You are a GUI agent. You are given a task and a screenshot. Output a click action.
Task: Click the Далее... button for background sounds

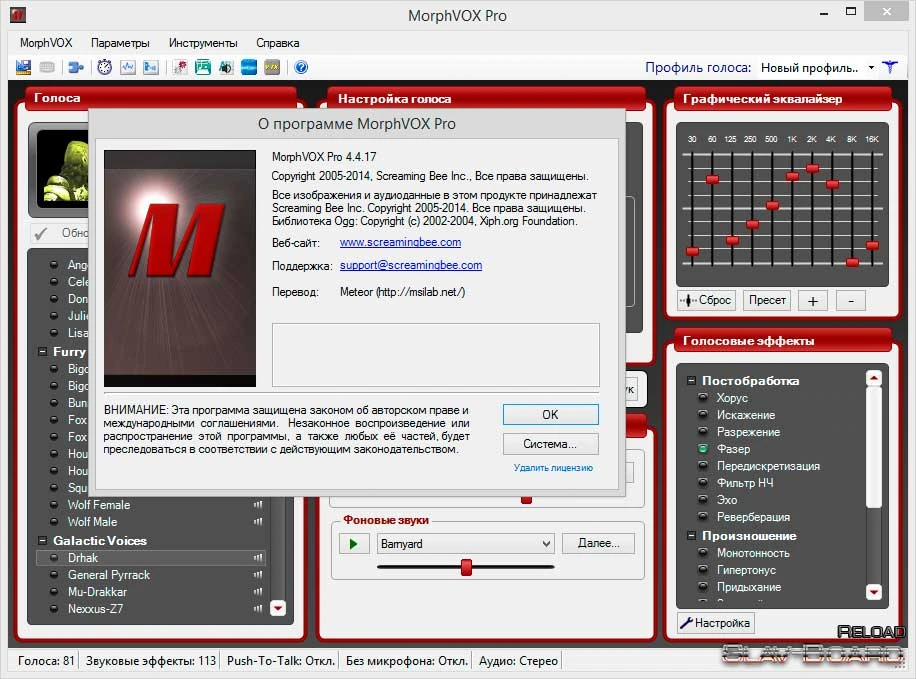click(x=598, y=543)
